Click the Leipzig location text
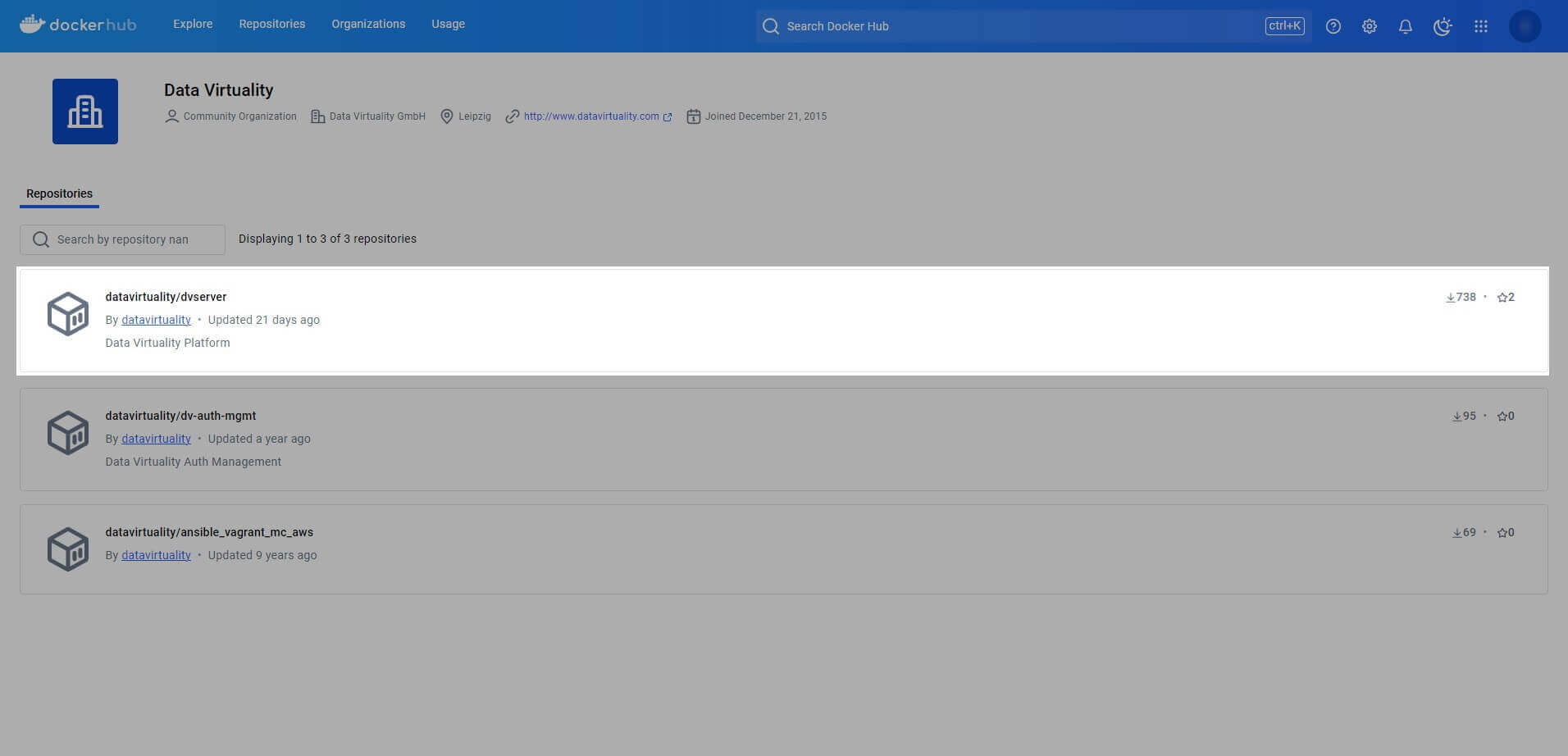Viewport: 1568px width, 756px height. tap(475, 116)
